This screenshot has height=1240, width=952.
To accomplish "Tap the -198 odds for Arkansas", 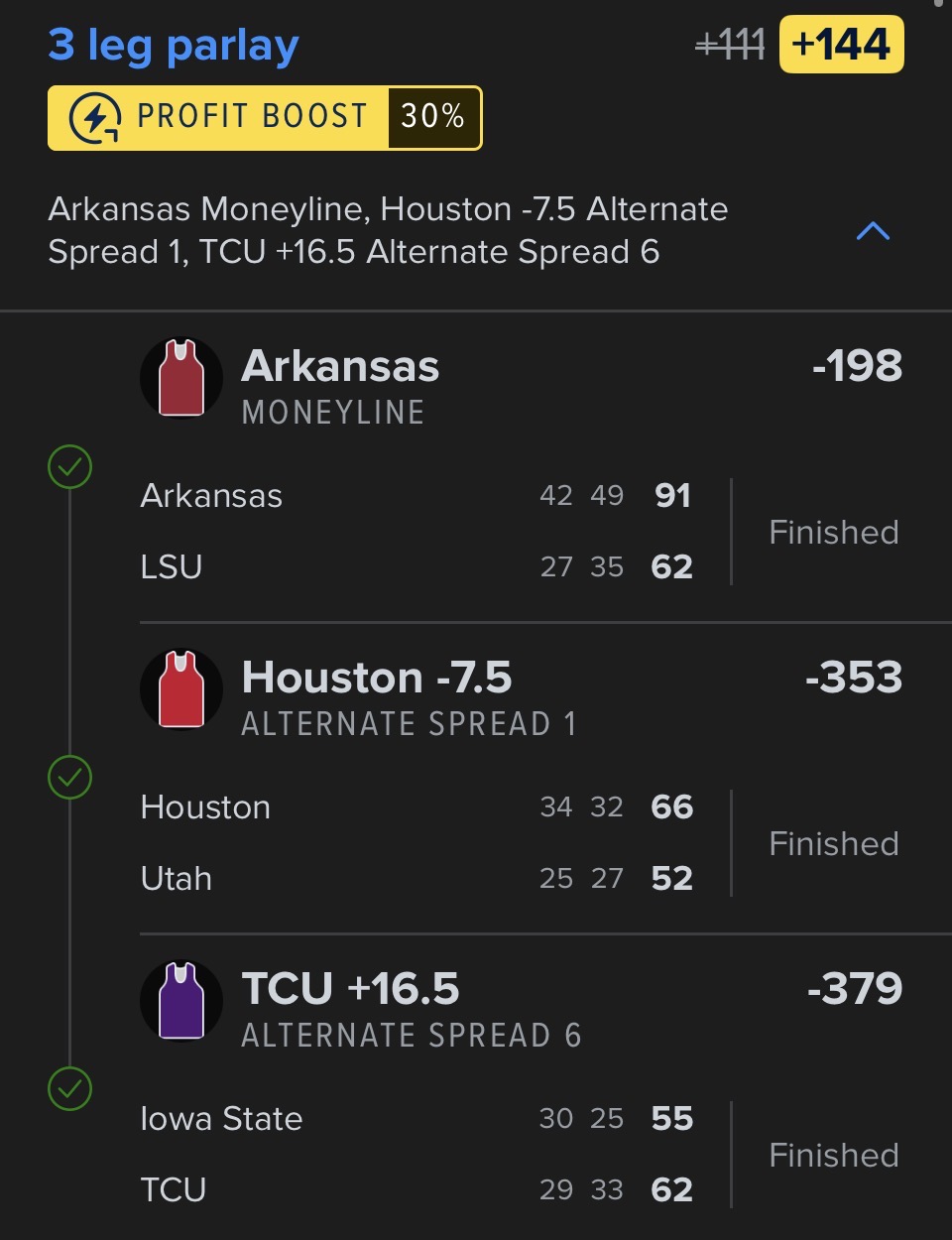I will pyautogui.click(x=857, y=366).
